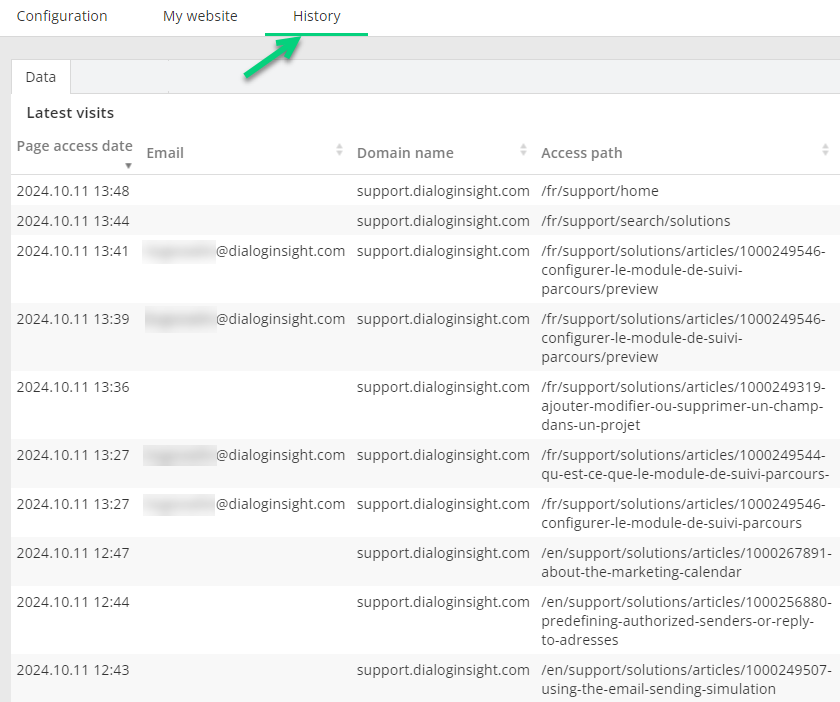Viewport: 840px width, 702px height.
Task: Select date cell 2024.10.11 12:44
Action: [x=73, y=602]
